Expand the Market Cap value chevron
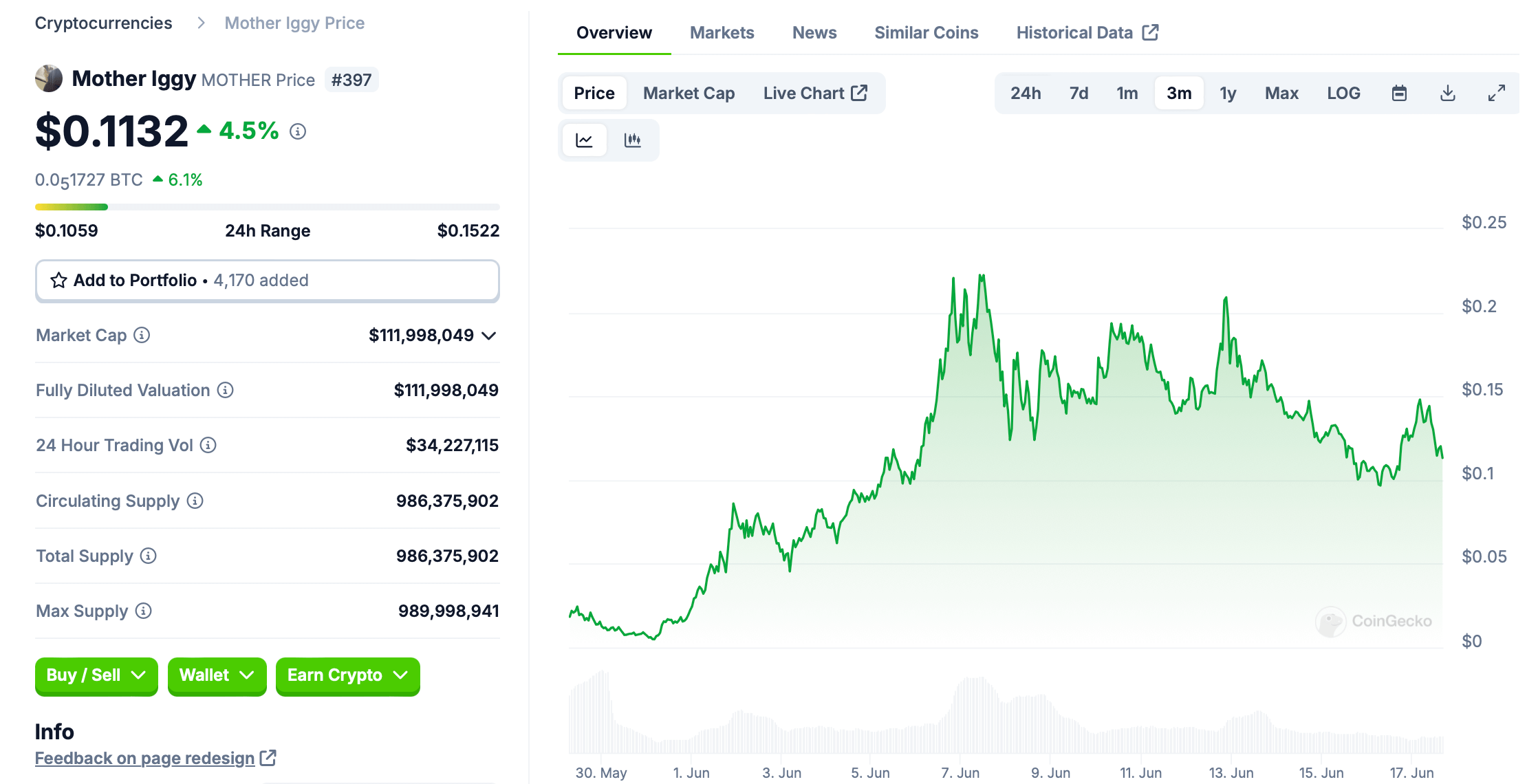This screenshot has width=1527, height=784. point(489,336)
